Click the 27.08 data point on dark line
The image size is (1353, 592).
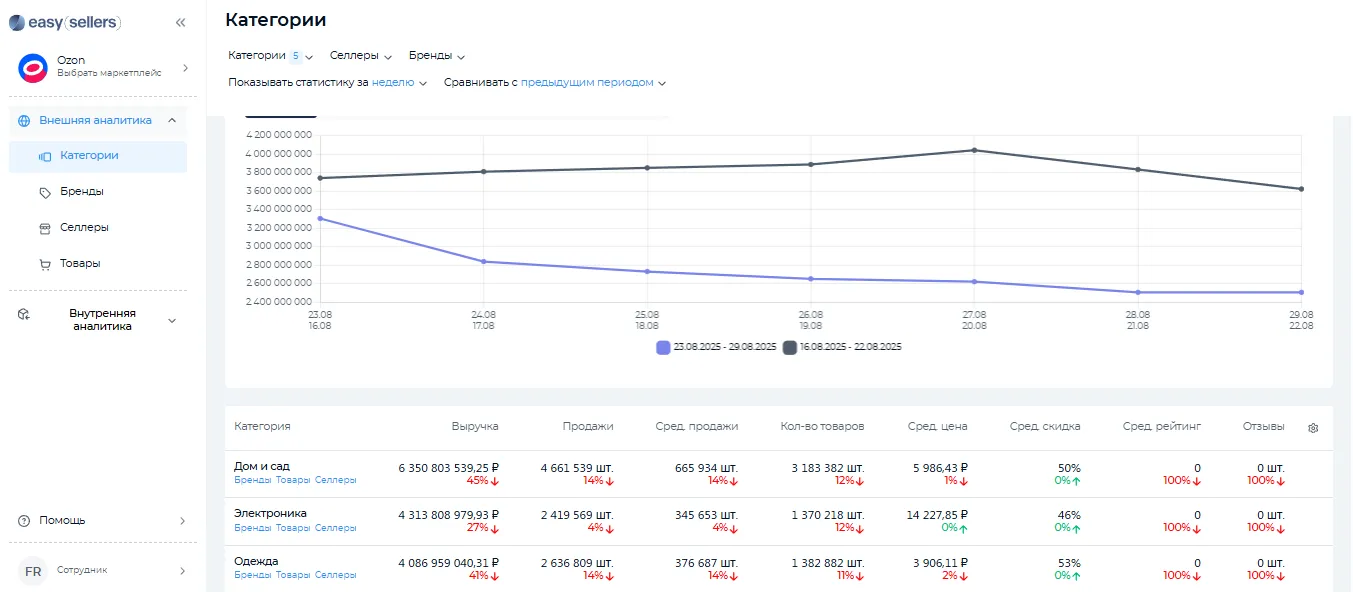click(974, 150)
